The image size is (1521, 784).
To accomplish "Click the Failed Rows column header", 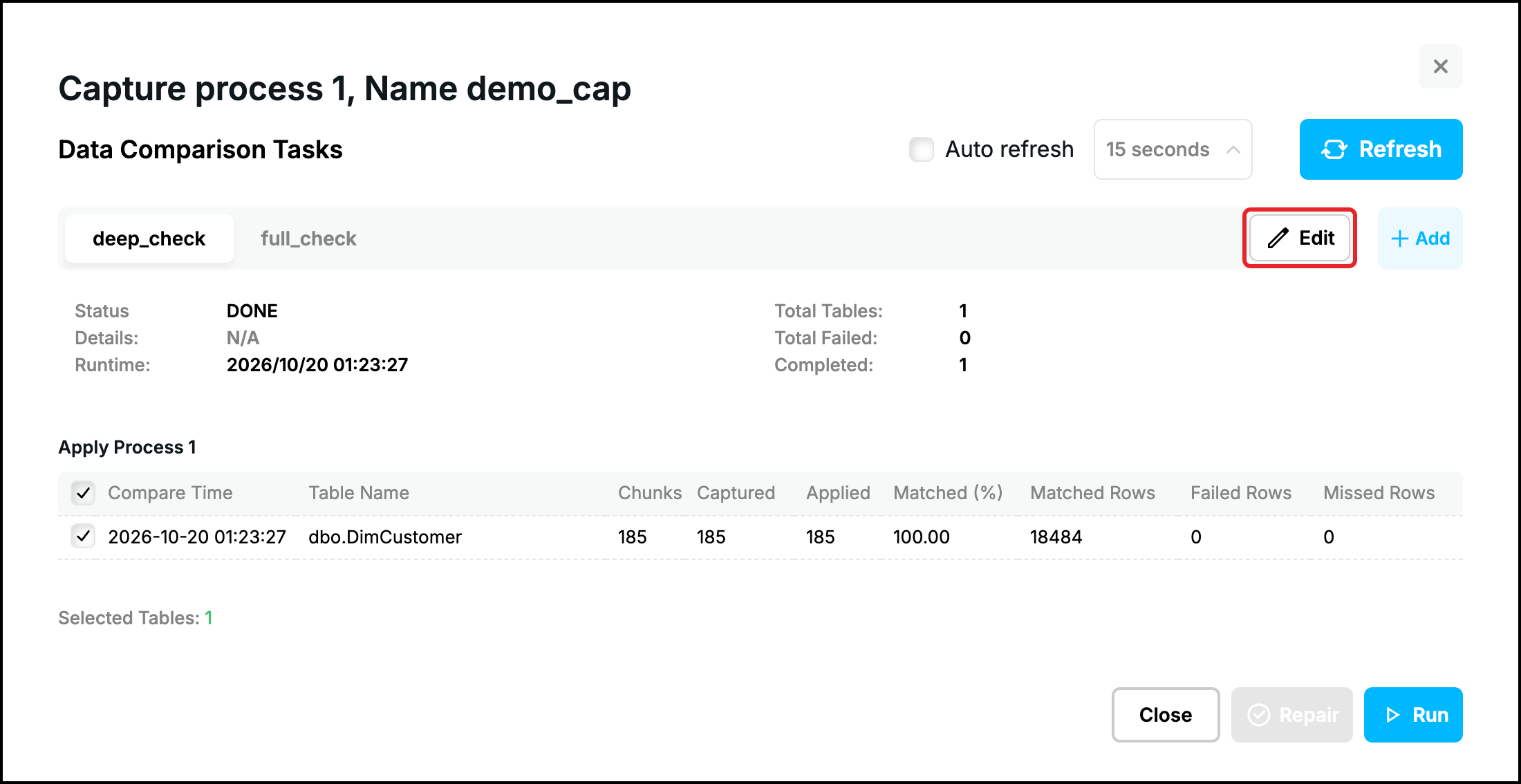I will (x=1241, y=493).
